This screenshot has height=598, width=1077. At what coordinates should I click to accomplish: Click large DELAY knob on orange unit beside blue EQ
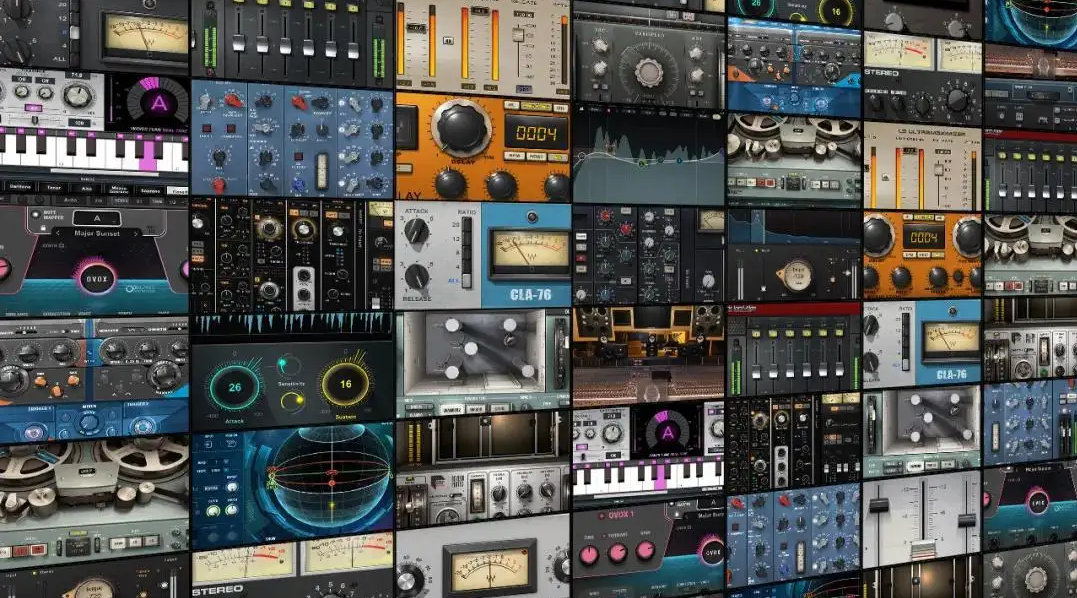point(461,128)
